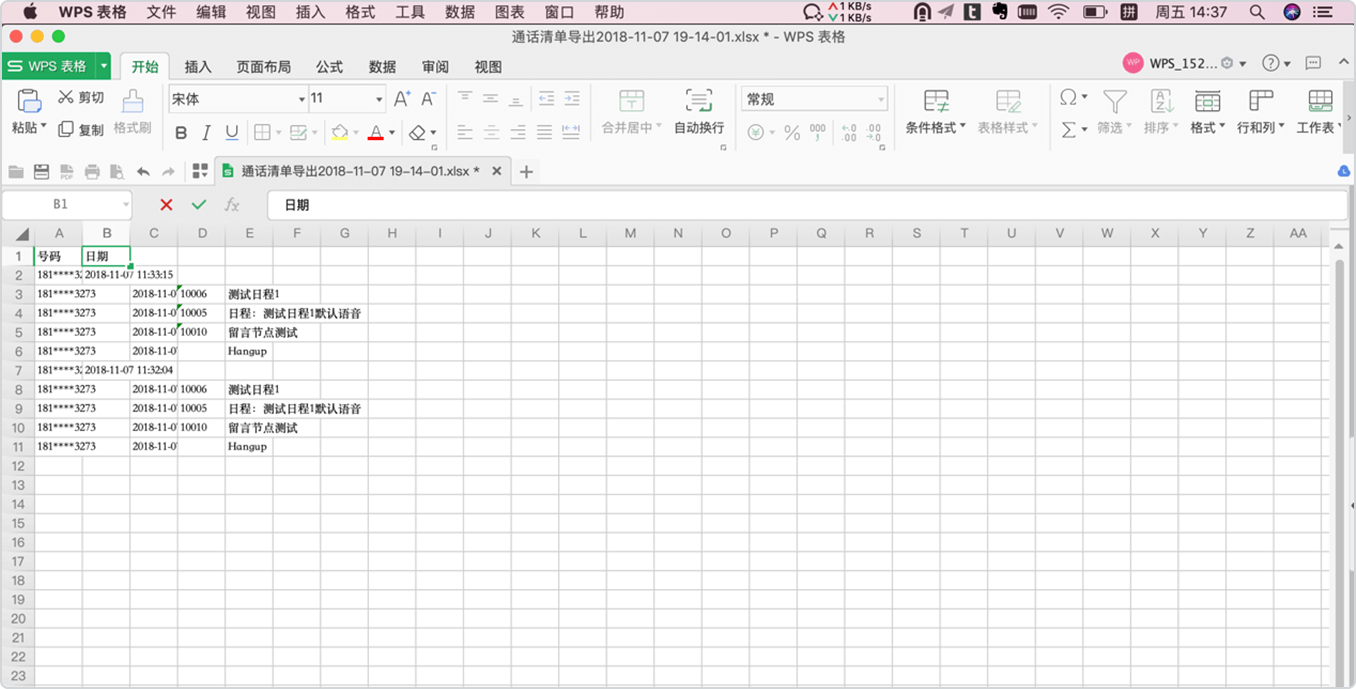Toggle bold formatting
1356x689 pixels.
(181, 133)
